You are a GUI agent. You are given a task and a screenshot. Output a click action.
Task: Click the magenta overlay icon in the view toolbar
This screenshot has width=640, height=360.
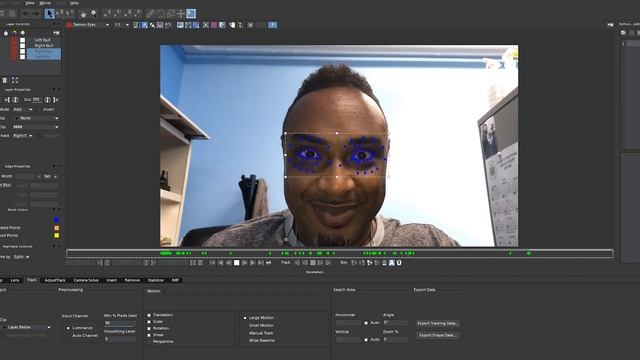(x=214, y=25)
